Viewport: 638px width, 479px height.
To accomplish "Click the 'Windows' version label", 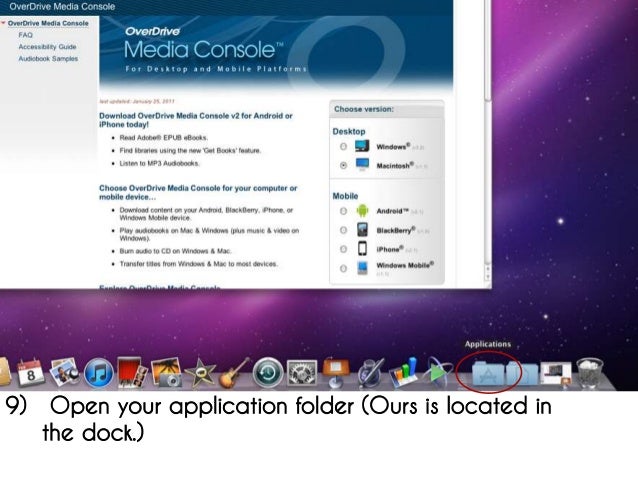I will 393,147.
